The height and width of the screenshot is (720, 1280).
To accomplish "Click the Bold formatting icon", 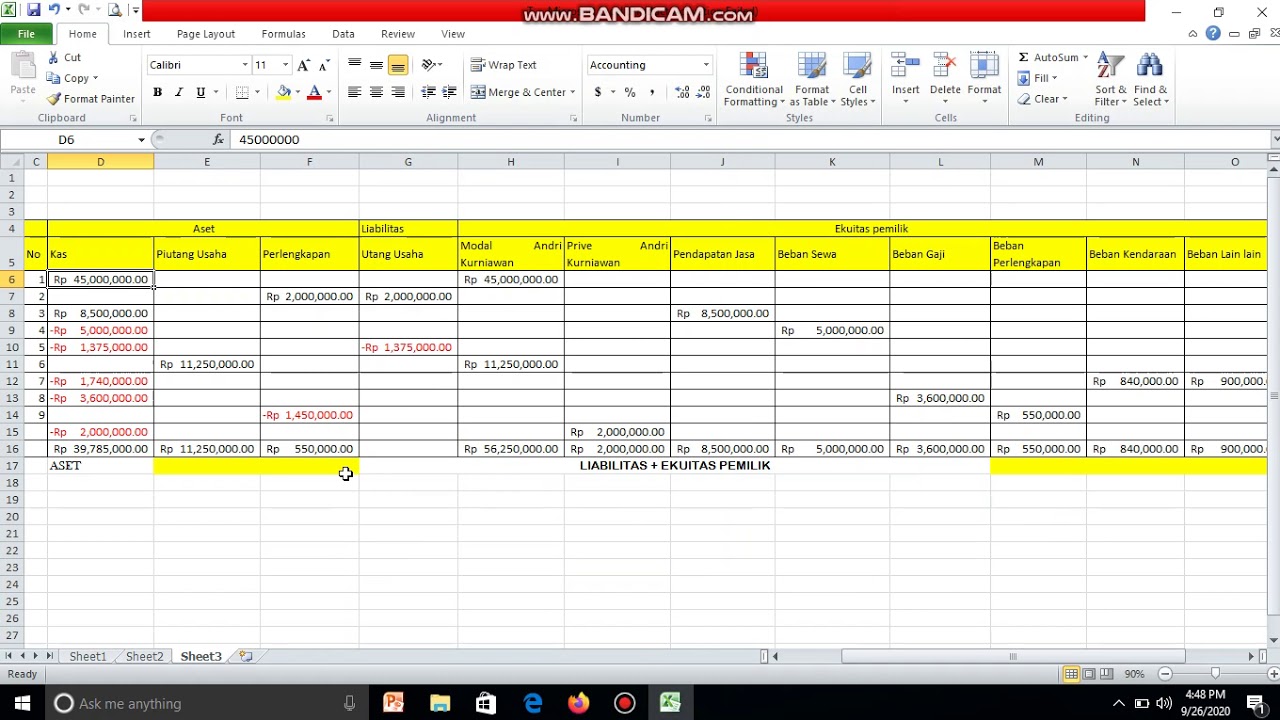I will pyautogui.click(x=157, y=92).
